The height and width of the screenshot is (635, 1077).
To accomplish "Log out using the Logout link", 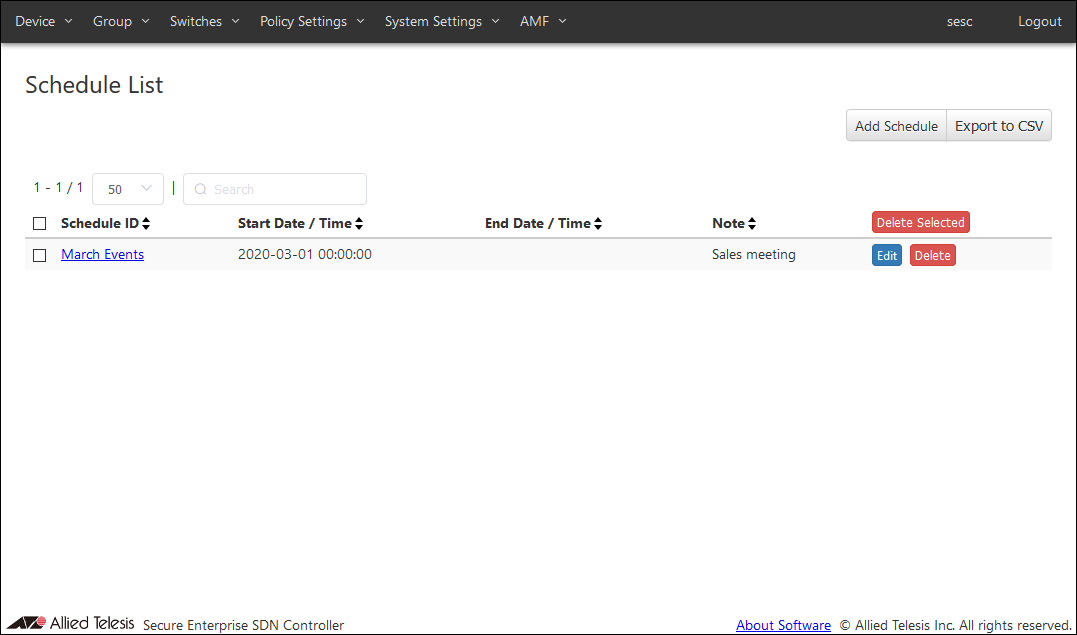I will [x=1039, y=21].
